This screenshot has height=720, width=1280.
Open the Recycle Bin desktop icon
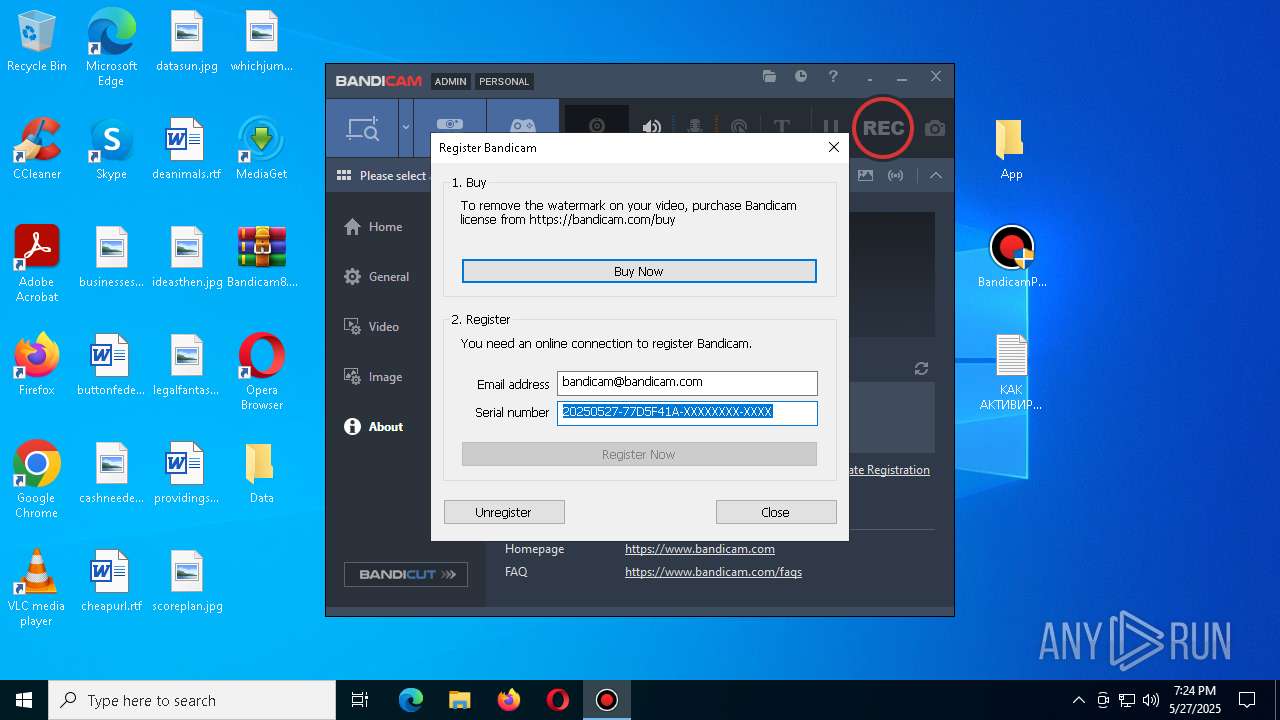37,42
